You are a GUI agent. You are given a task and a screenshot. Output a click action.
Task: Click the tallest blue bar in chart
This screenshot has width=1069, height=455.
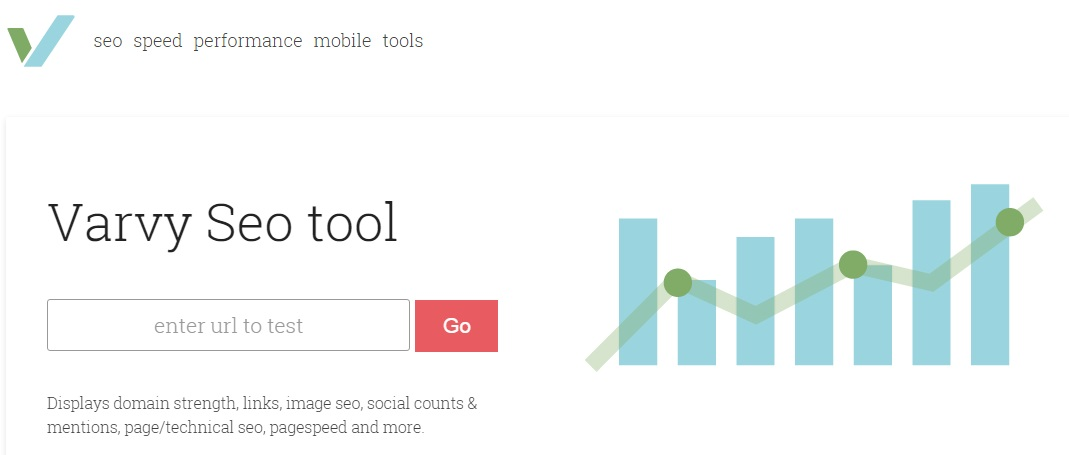tap(990, 274)
